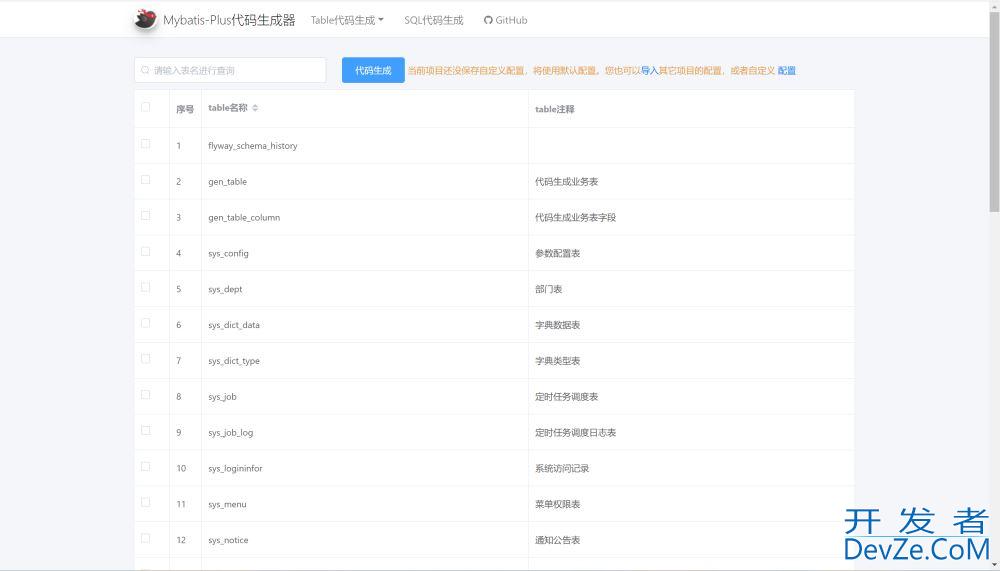Check the sys_dict_data row checkbox
Viewport: 1000px width, 571px height.
[x=145, y=323]
